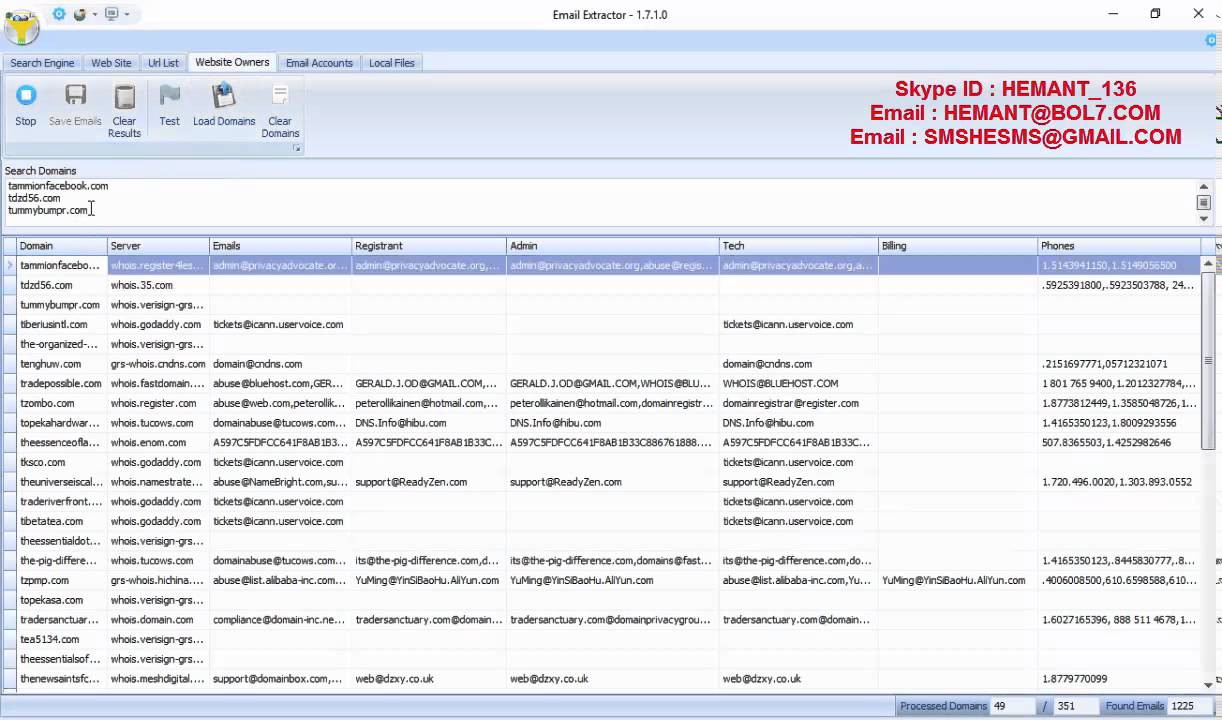Click the user avatar icon in title bar

coord(80,14)
